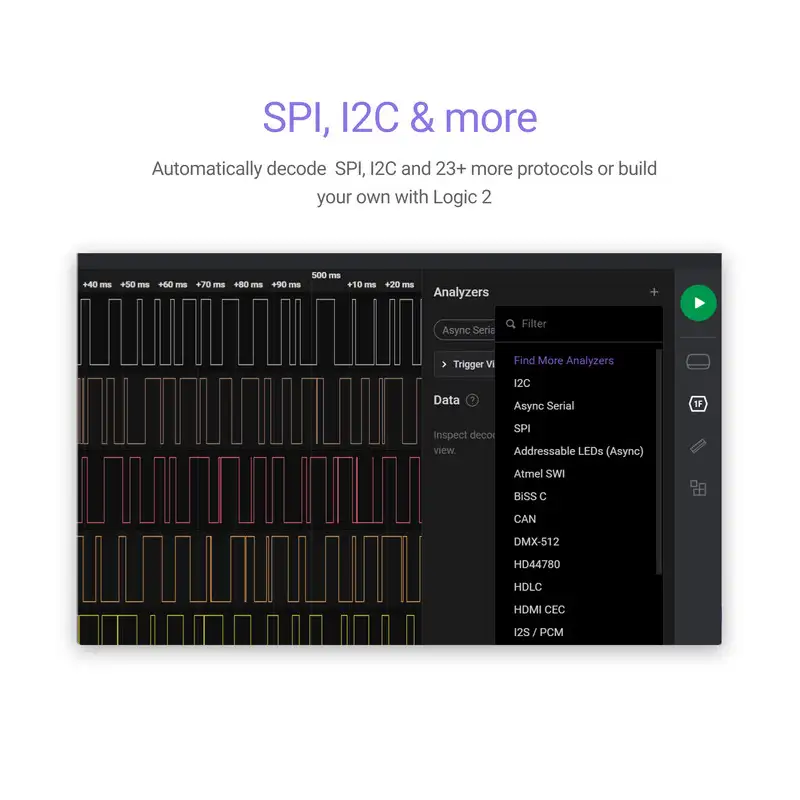The width and height of the screenshot is (800, 800).
Task: Add an analyzer with the plus icon
Action: point(654,292)
